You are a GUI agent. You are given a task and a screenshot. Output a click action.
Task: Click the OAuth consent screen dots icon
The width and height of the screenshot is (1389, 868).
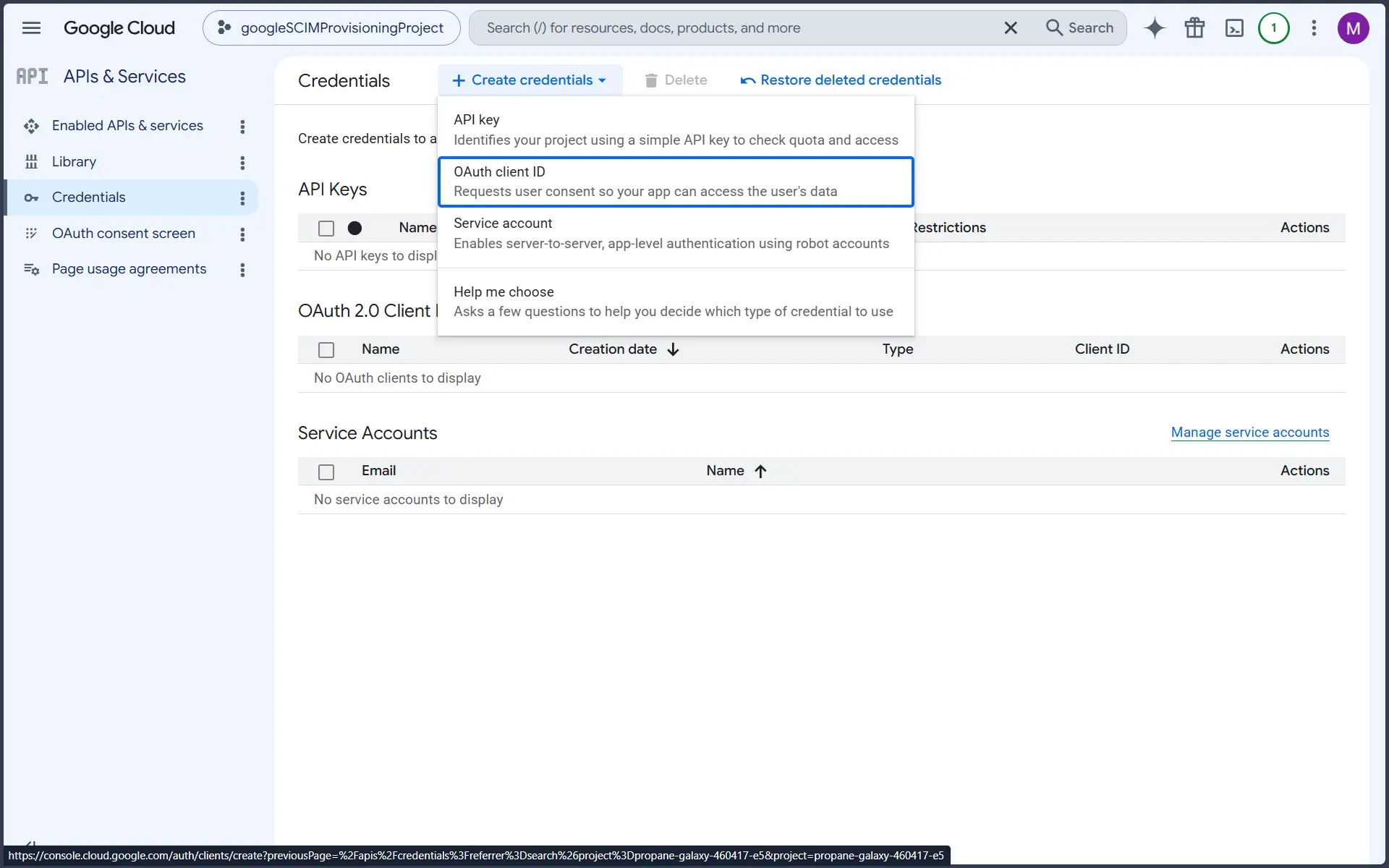(x=31, y=234)
